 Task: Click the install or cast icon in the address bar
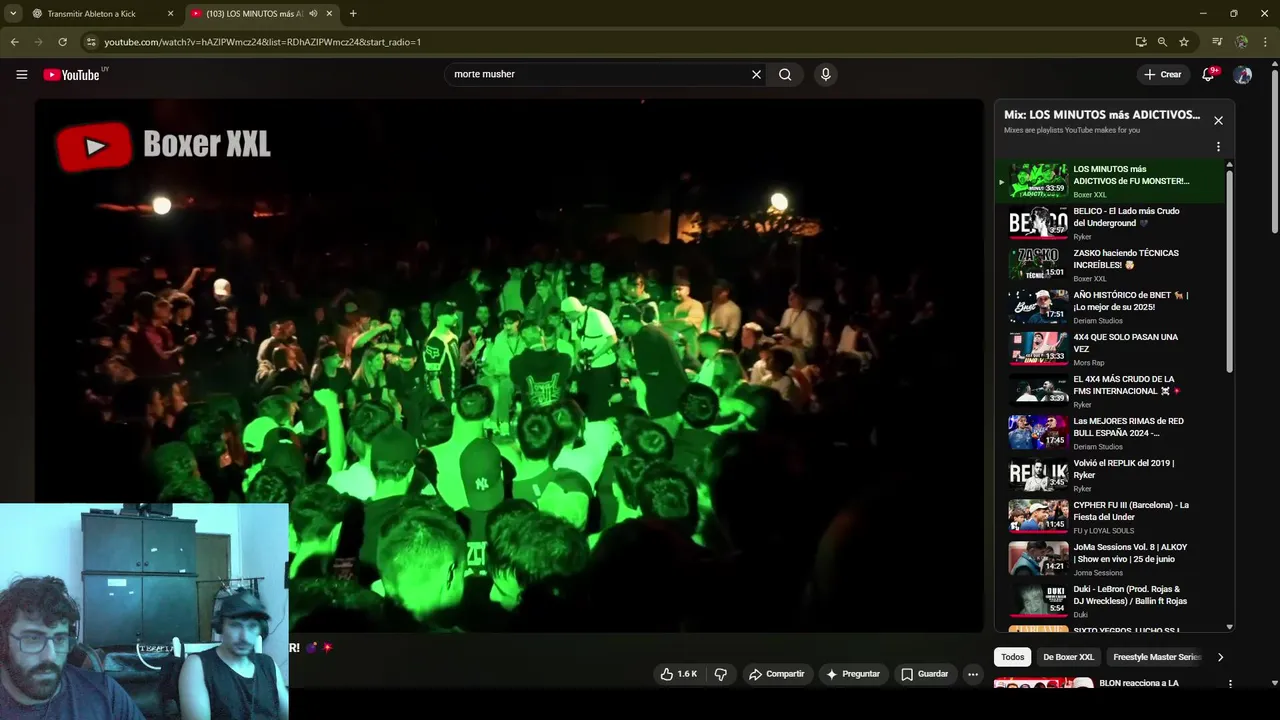click(1140, 42)
